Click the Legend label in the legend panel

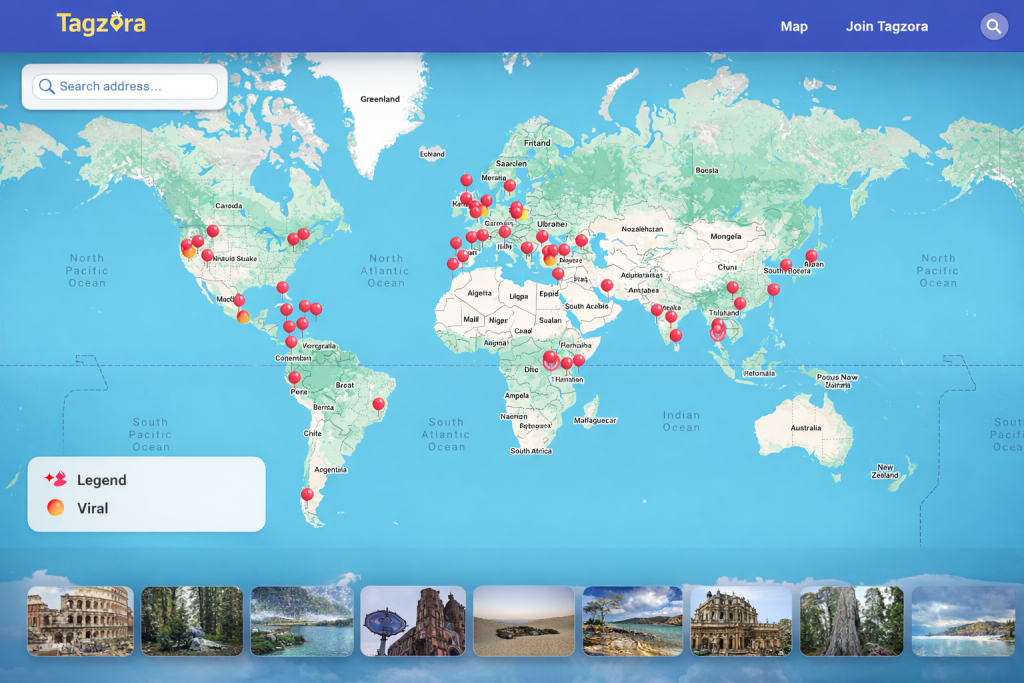point(102,480)
